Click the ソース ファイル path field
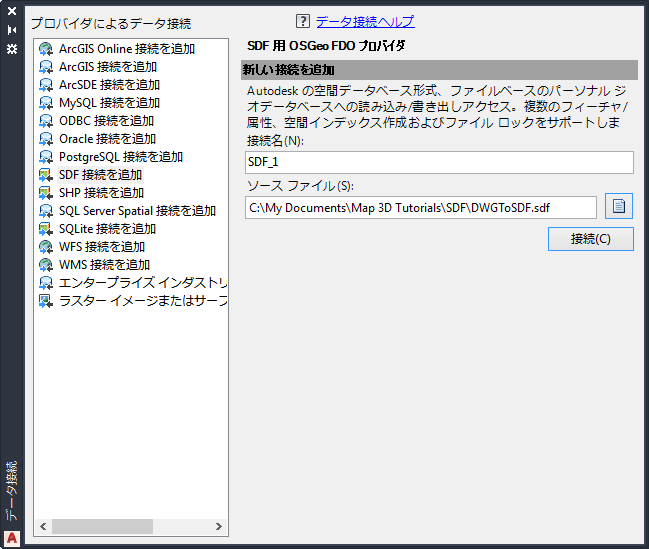 (421, 207)
